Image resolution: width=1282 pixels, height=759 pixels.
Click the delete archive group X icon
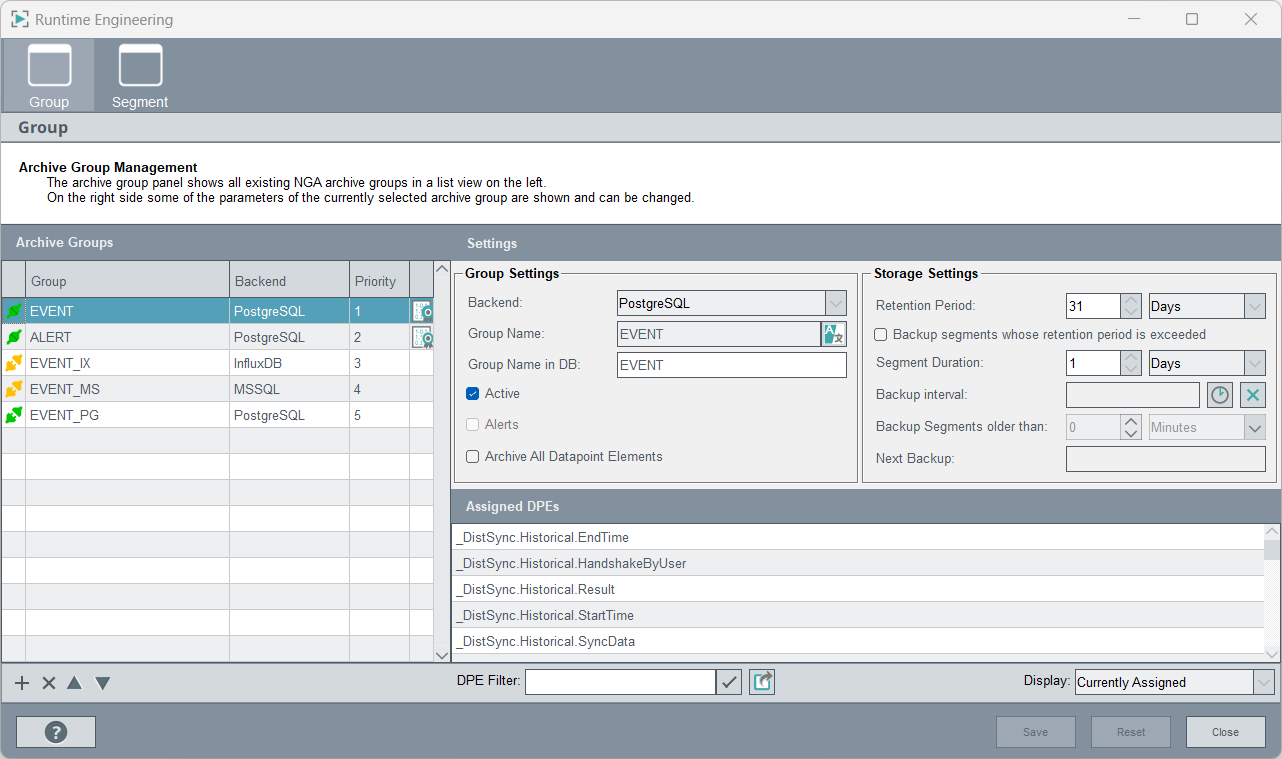[49, 683]
